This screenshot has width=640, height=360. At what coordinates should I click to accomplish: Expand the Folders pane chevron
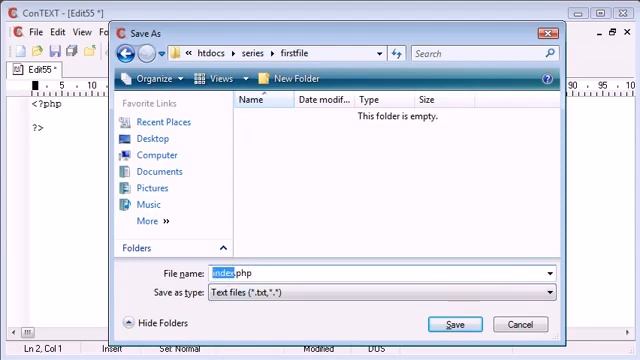click(x=223, y=248)
